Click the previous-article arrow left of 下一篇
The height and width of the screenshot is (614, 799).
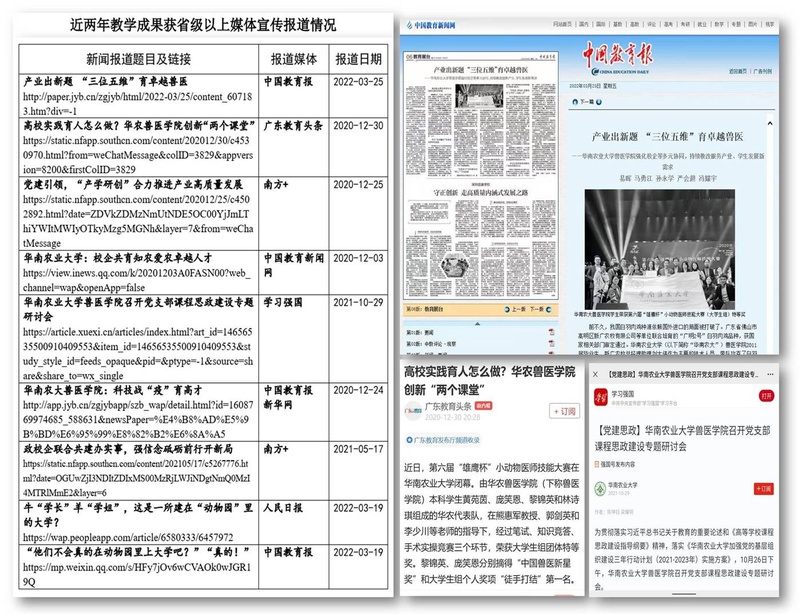click(575, 102)
